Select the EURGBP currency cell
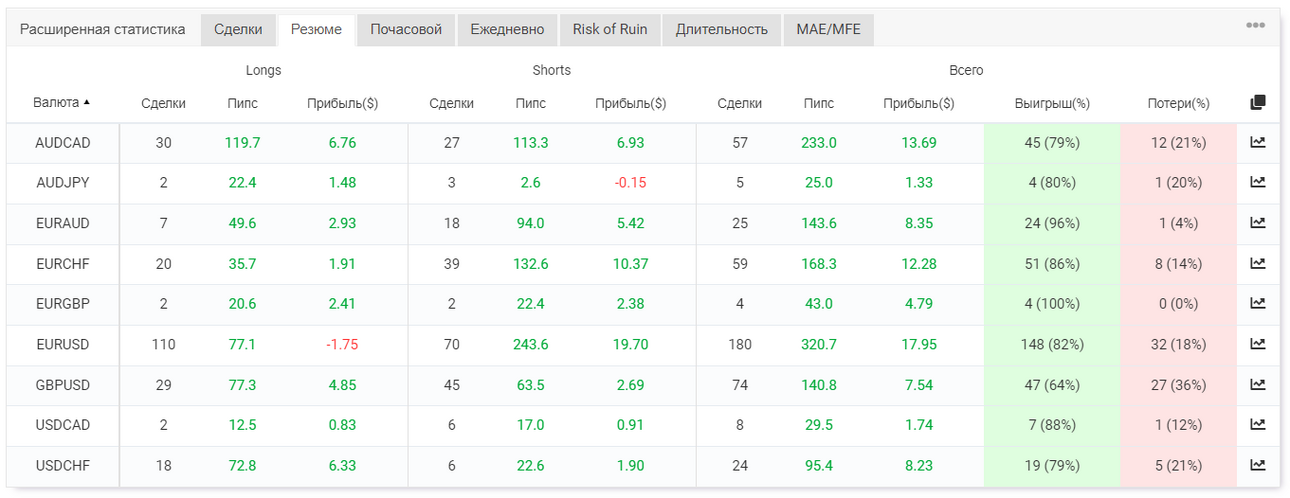This screenshot has width=1290, height=498. pos(63,304)
